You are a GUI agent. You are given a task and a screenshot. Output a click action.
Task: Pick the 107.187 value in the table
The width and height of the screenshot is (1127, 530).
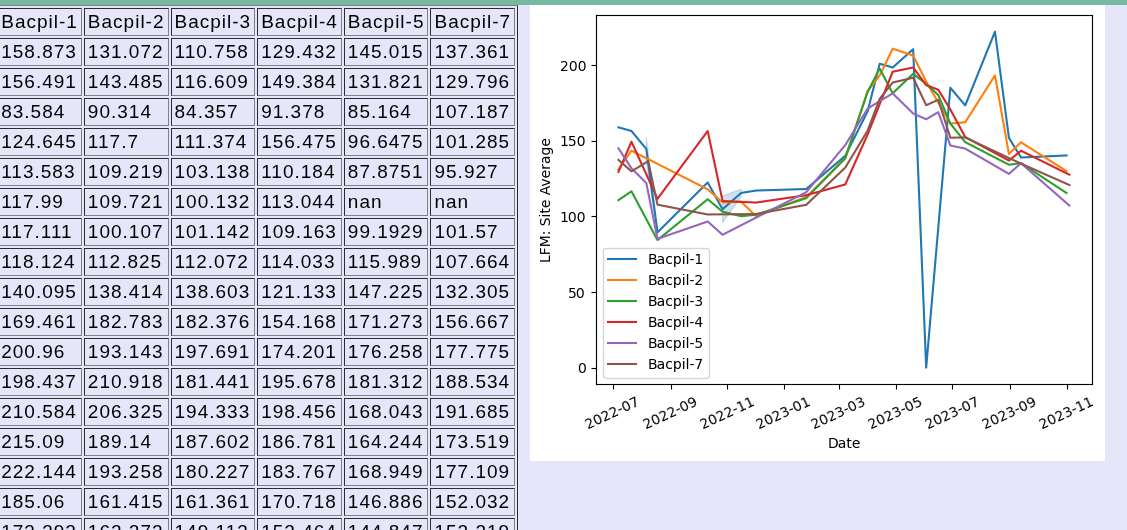click(x=473, y=112)
